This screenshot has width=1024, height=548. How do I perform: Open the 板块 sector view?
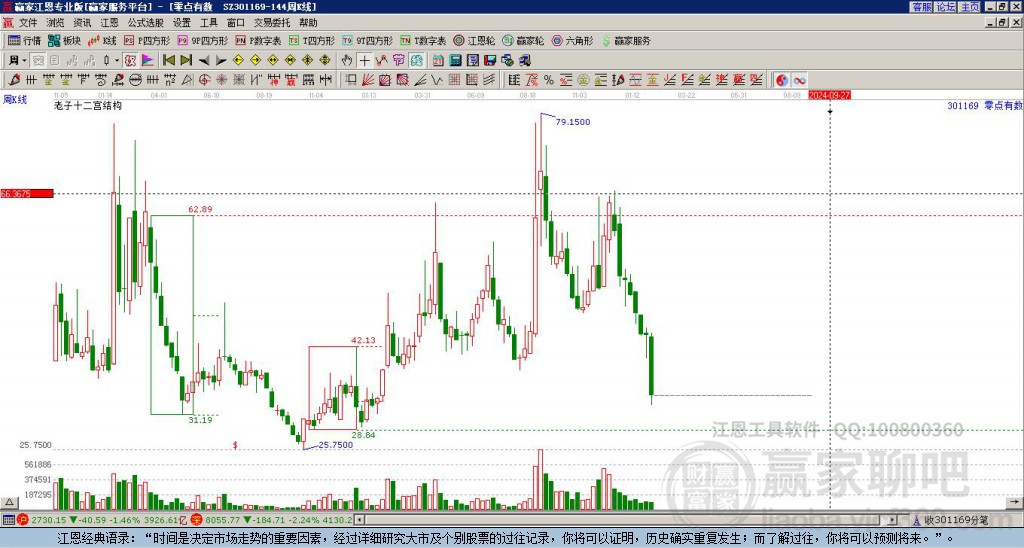point(65,40)
